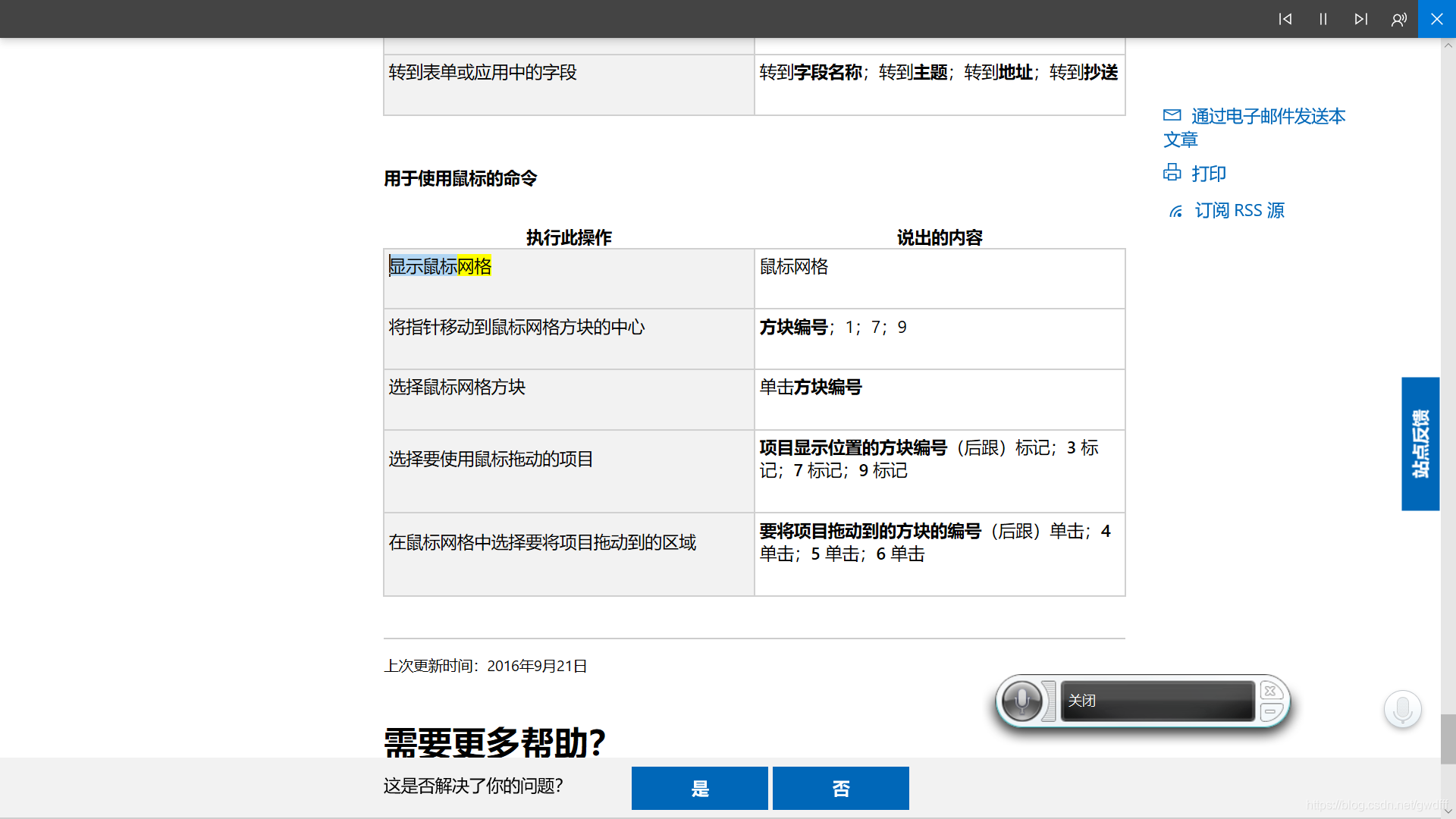1456x819 pixels.
Task: Click the speech recognition status display 关闭
Action: click(x=1157, y=701)
